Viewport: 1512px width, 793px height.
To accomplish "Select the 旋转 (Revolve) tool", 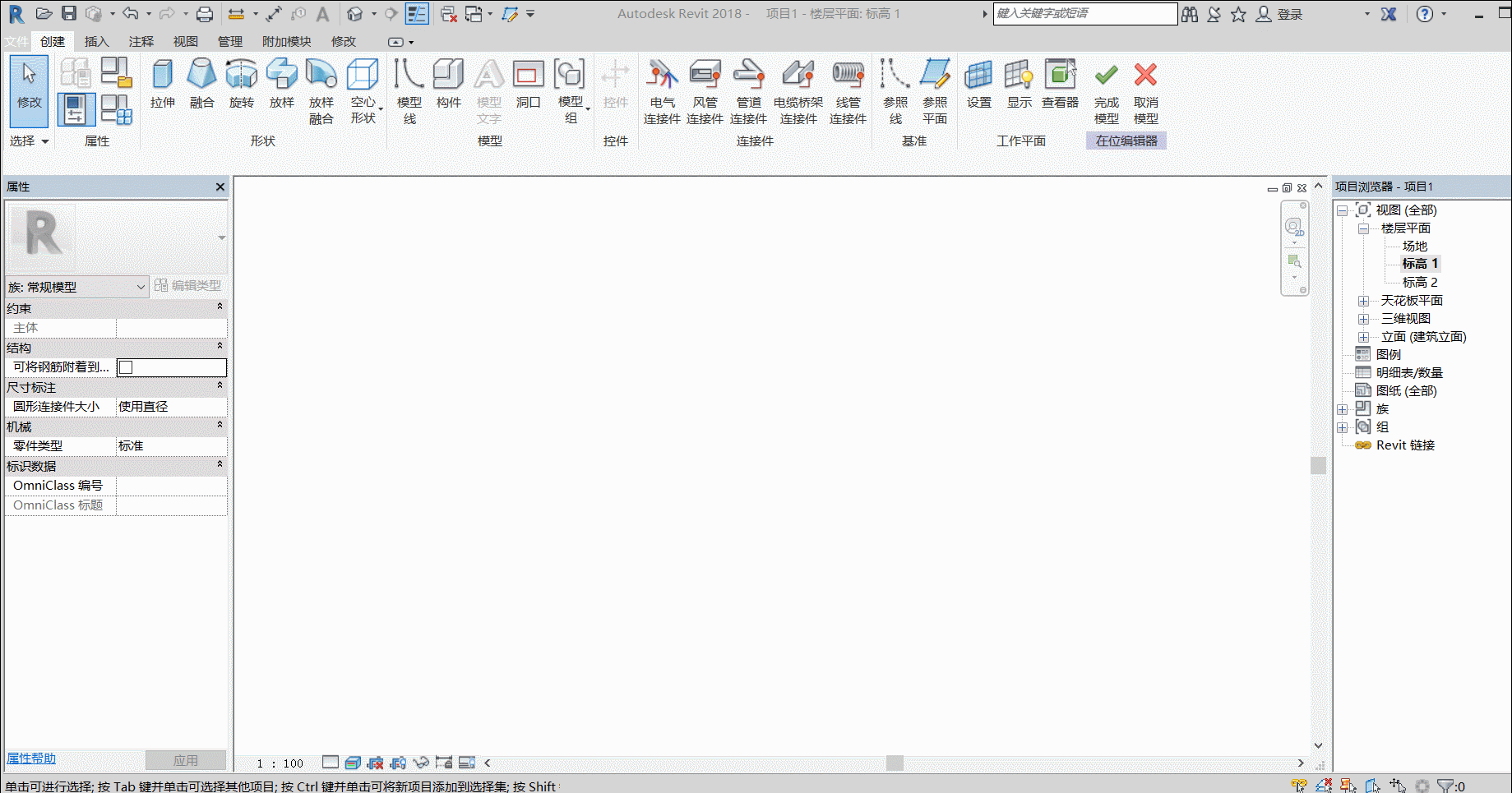I will (242, 84).
